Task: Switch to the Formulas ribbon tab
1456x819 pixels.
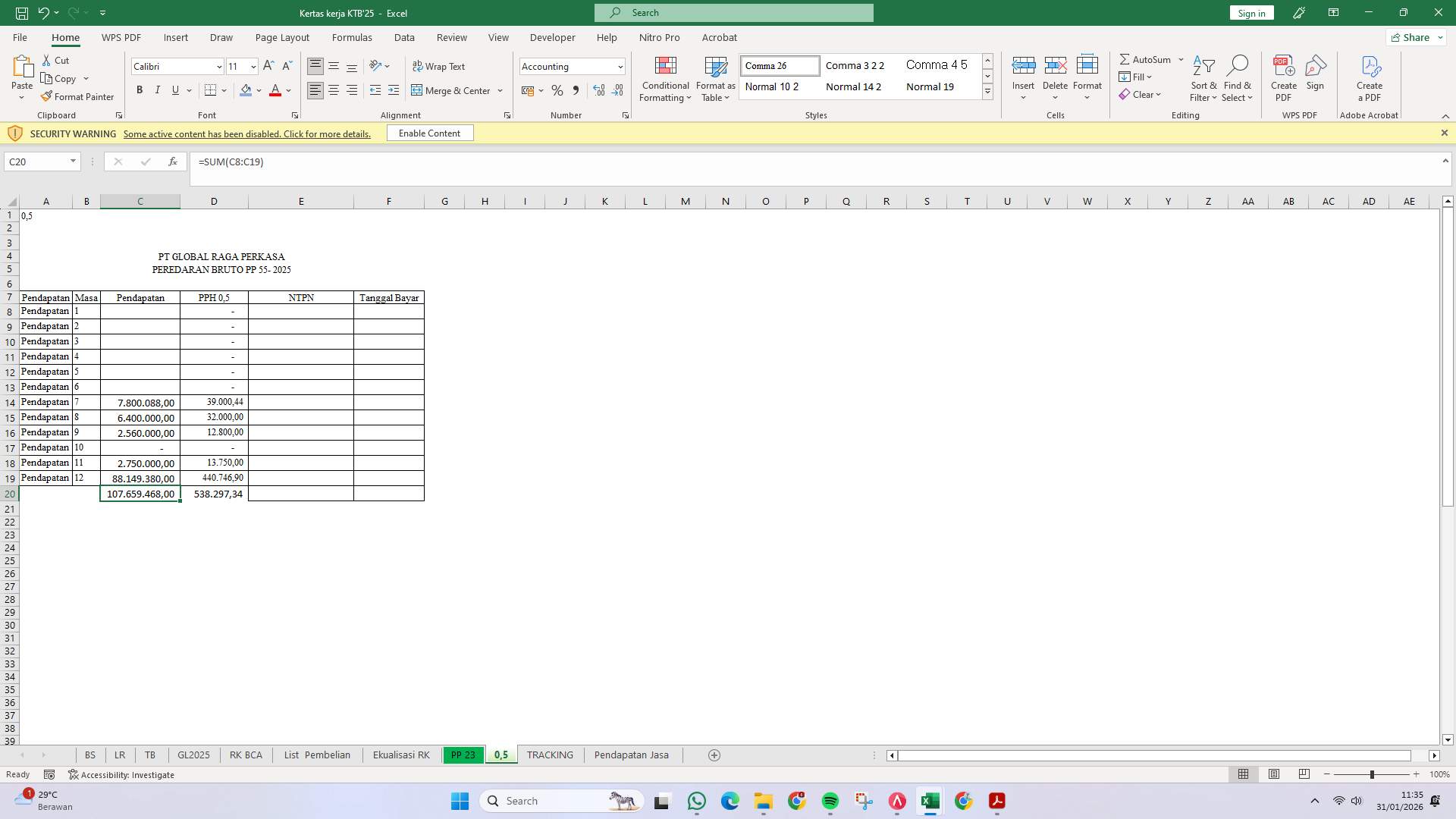Action: click(x=352, y=37)
